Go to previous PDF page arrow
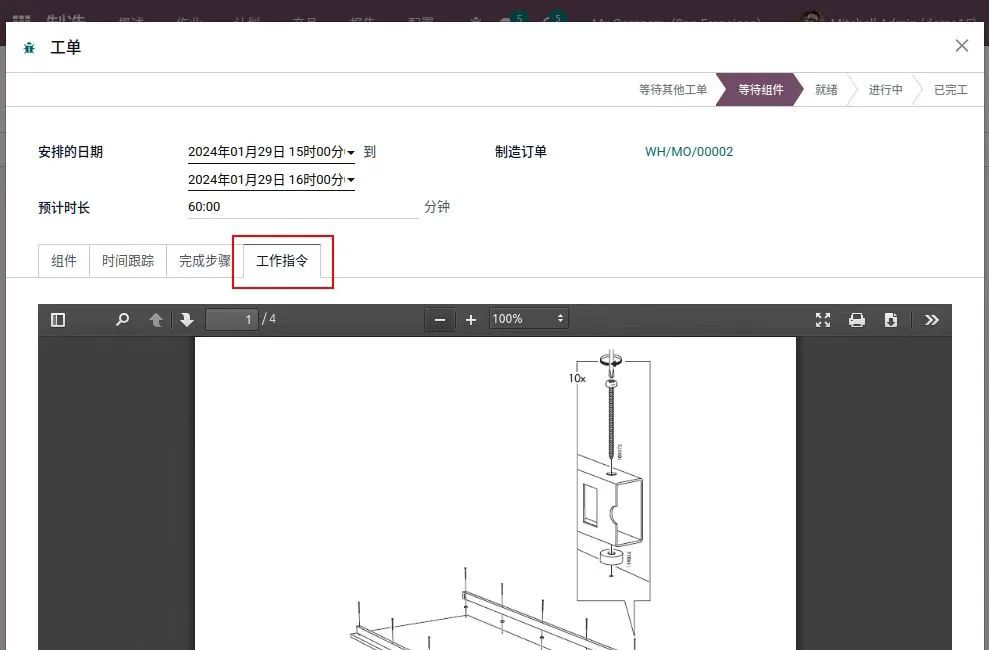Image resolution: width=989 pixels, height=650 pixels. click(x=155, y=320)
